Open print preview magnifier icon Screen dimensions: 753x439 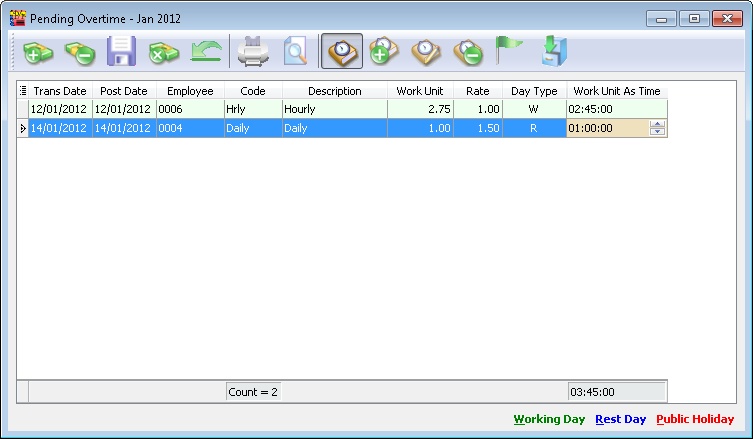coord(295,51)
